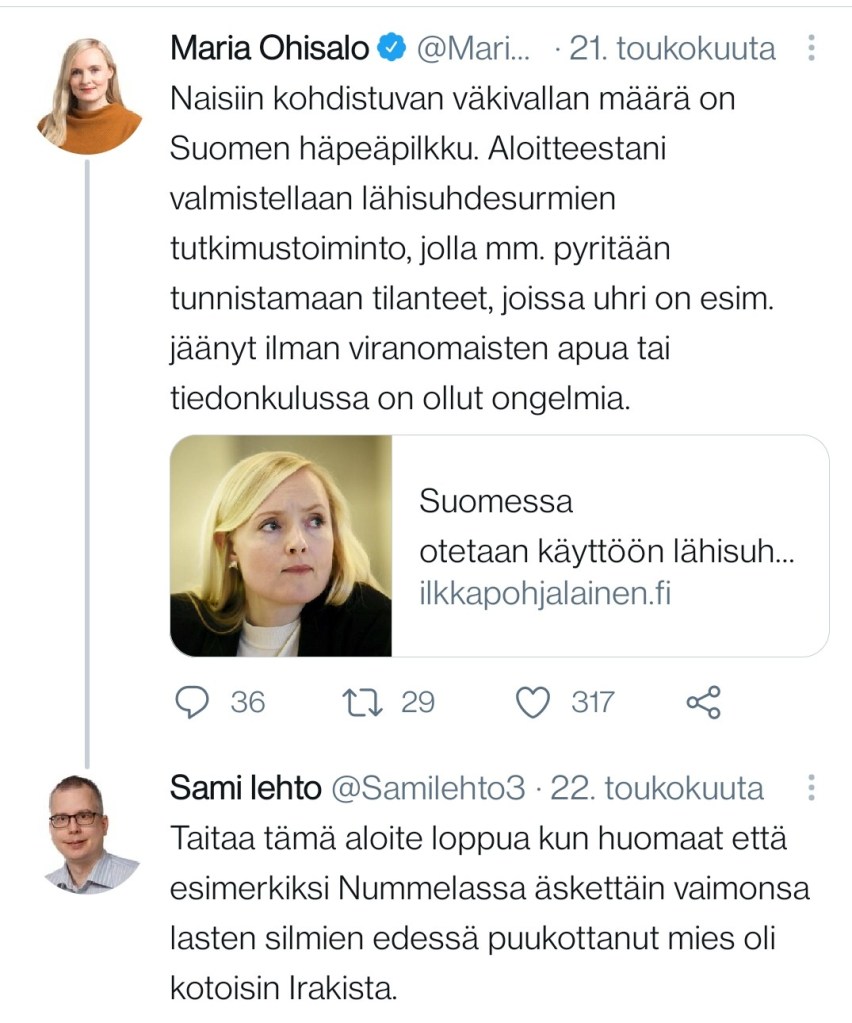The image size is (852, 1023).
Task: Click the truncated @Mari... handle
Action: [470, 48]
